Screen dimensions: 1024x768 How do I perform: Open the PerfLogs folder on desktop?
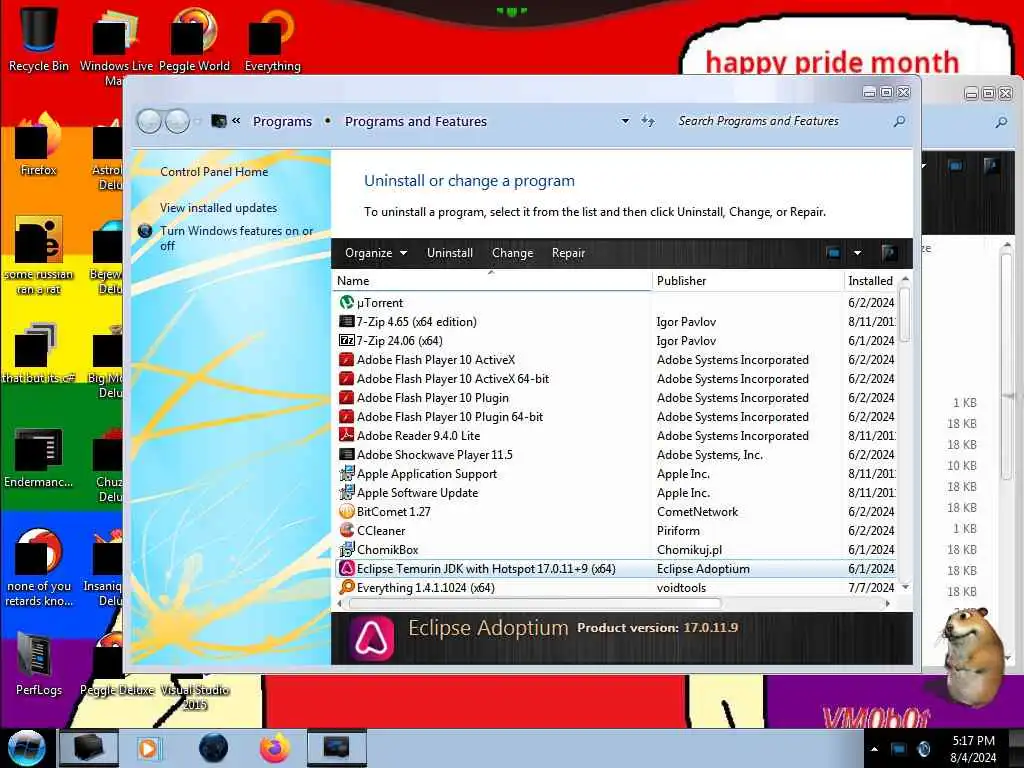[39, 663]
